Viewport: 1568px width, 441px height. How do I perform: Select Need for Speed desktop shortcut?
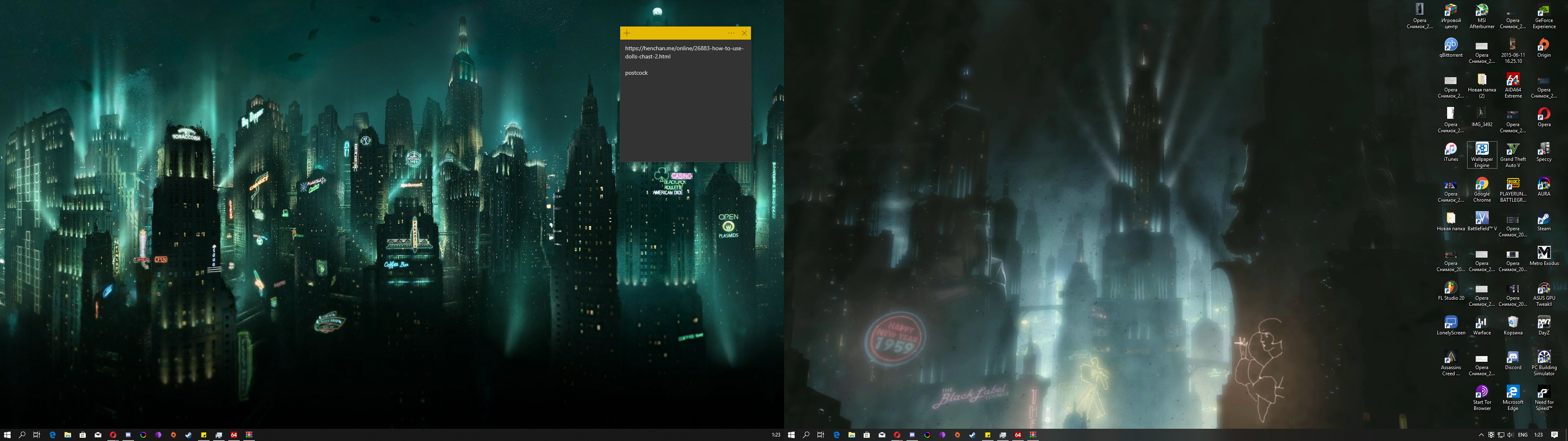pos(1544,399)
